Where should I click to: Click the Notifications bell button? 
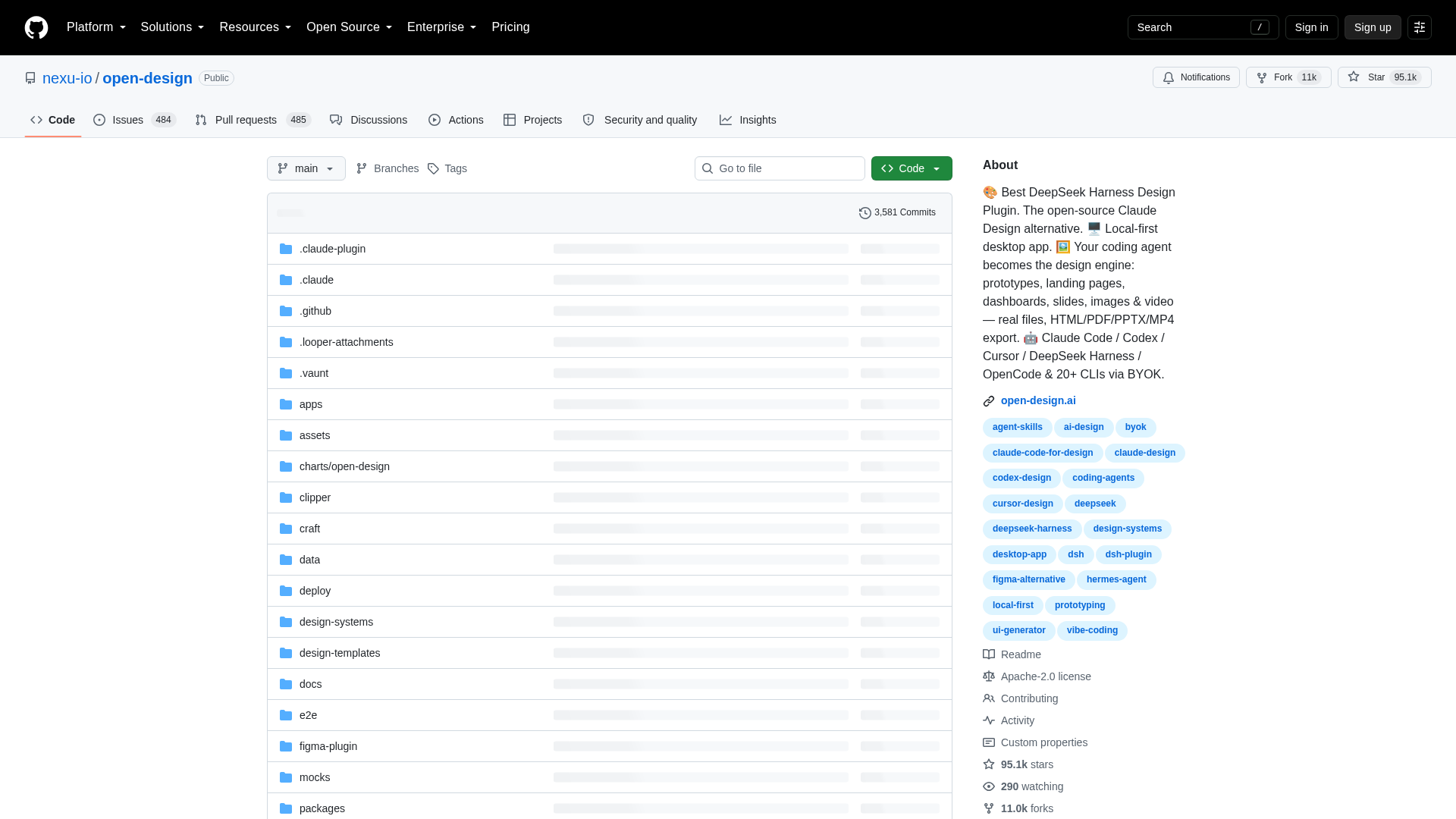point(1196,77)
